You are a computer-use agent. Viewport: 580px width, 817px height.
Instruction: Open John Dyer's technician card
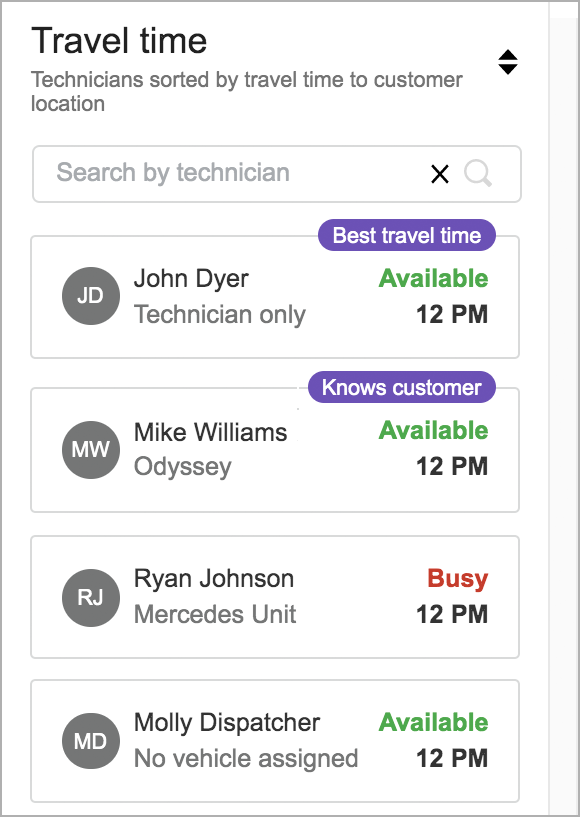tap(275, 297)
